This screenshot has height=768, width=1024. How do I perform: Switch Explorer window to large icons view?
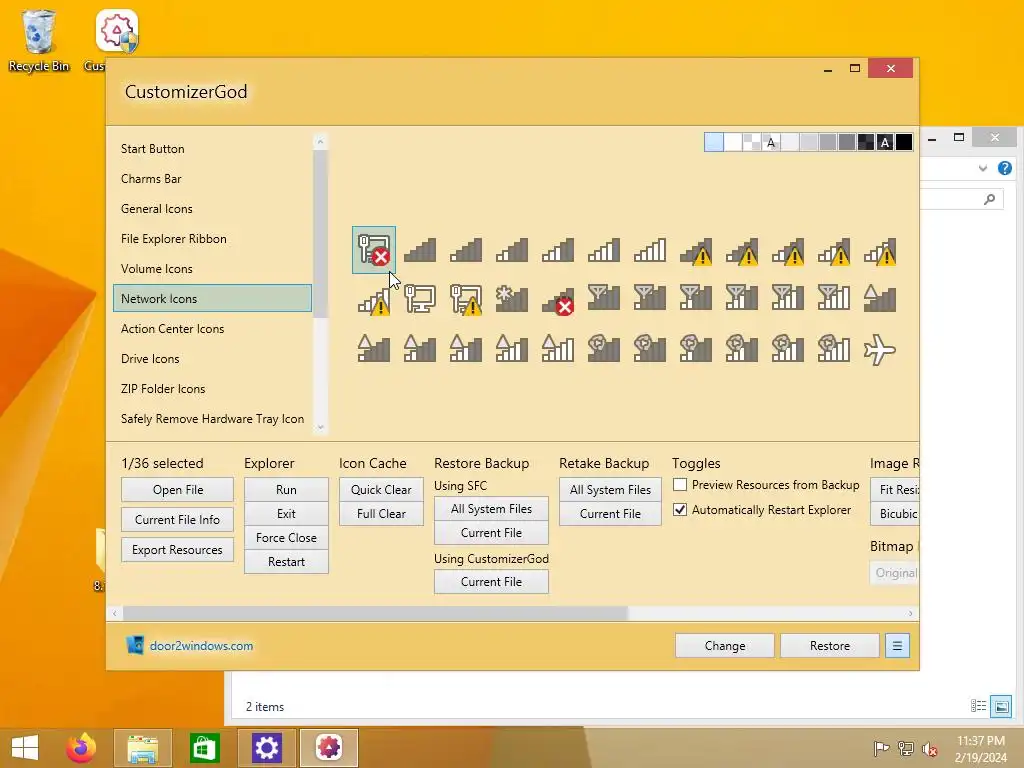[1001, 706]
